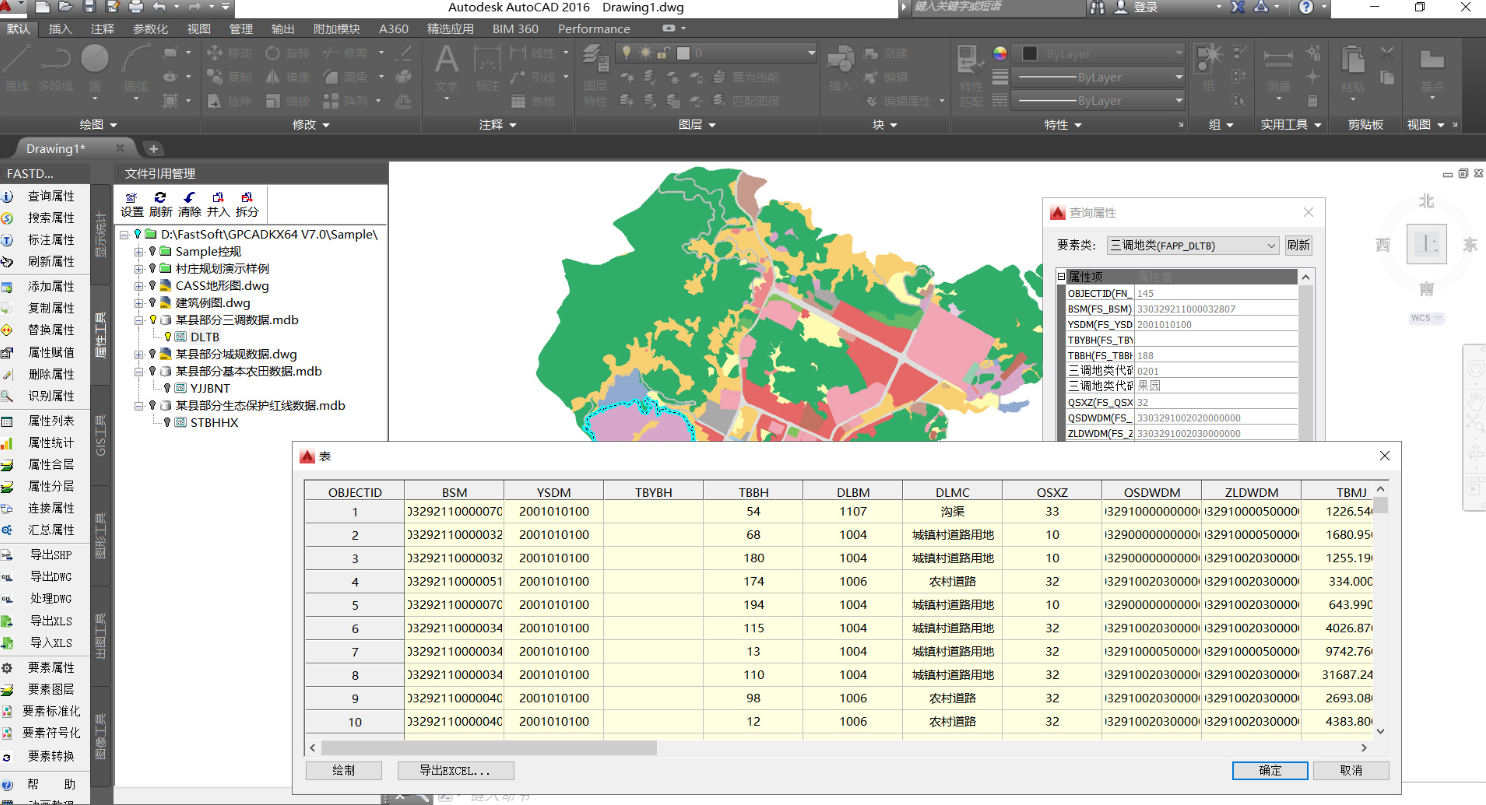Turn on lightbulb for STBHHX layer
This screenshot has height=805, width=1486.
pos(168,422)
